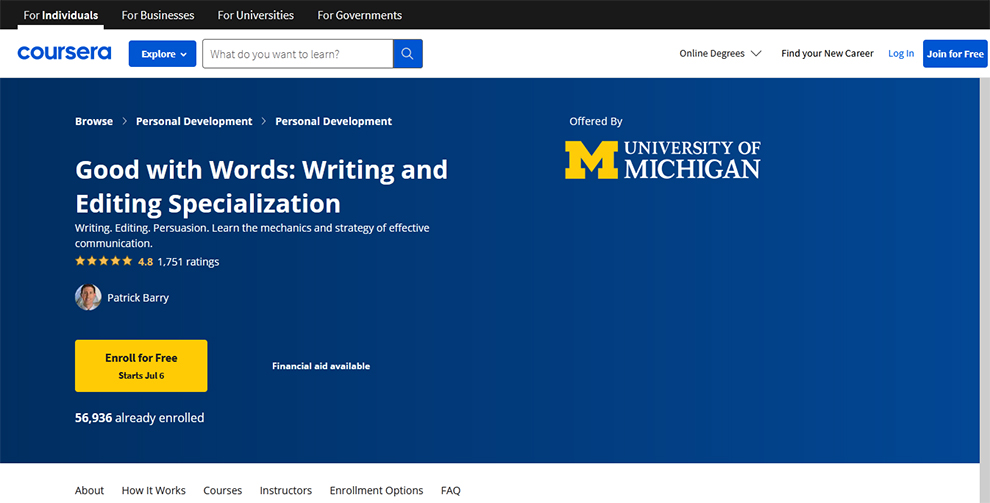
Task: Click the University of Michigan logo
Action: (662, 160)
